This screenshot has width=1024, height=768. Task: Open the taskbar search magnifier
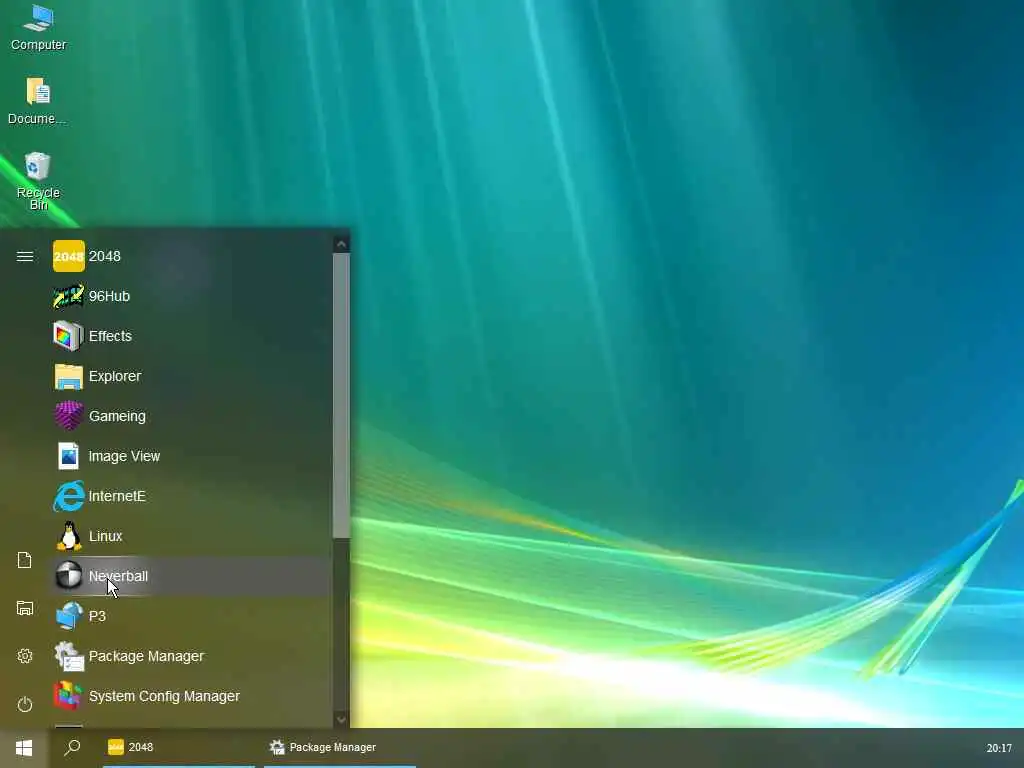pos(72,747)
